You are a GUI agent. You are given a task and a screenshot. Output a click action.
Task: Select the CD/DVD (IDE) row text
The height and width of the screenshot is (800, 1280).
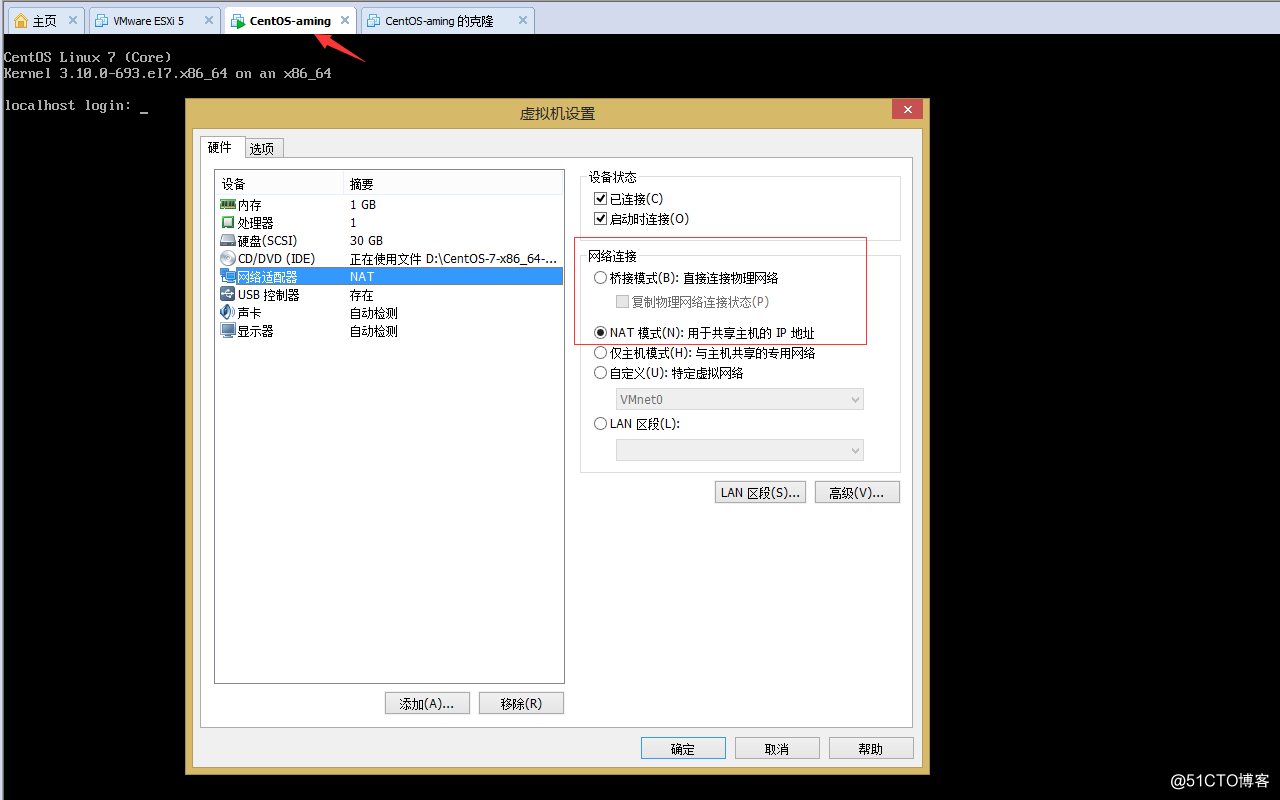click(x=277, y=258)
